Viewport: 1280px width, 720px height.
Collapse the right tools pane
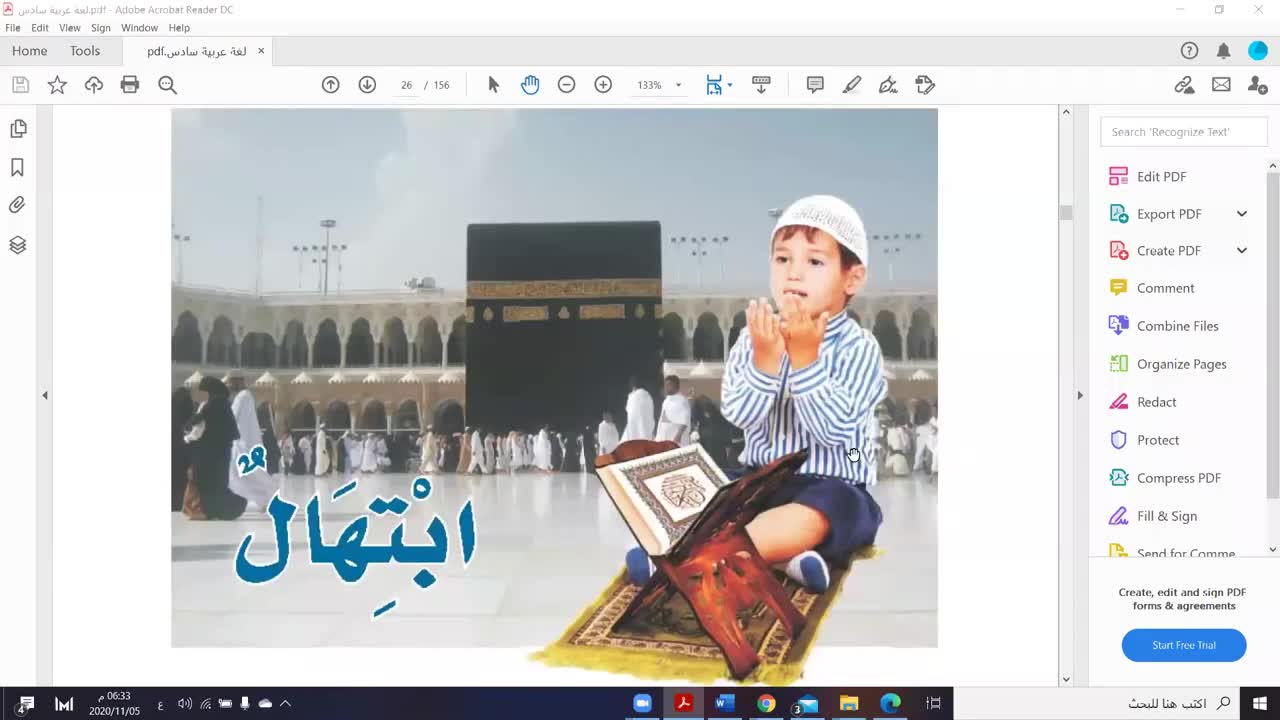(x=1079, y=396)
